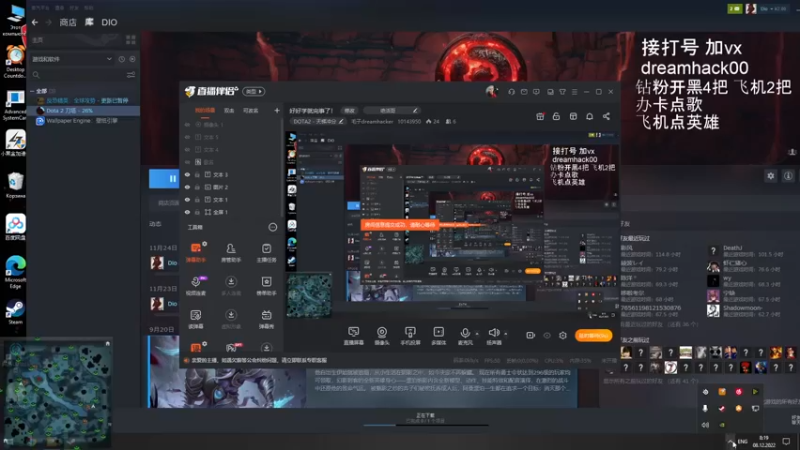Show the hidden 摄像头 1 source
Viewport: 800px width, 450px height.
point(187,124)
